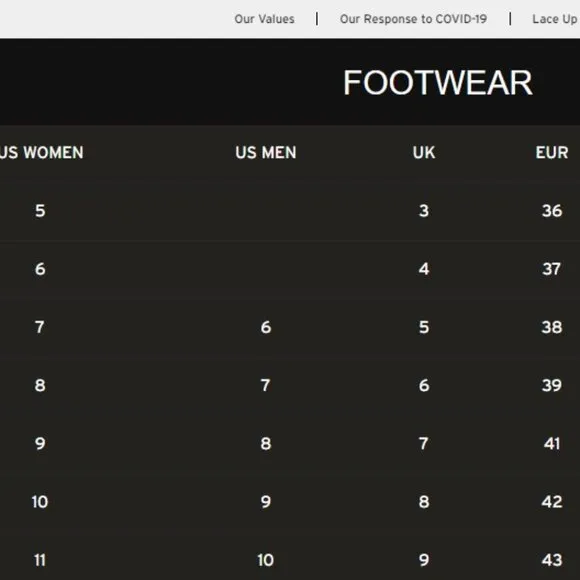Select EUR size 38 cell
Screen dimensions: 580x580
(x=552, y=327)
